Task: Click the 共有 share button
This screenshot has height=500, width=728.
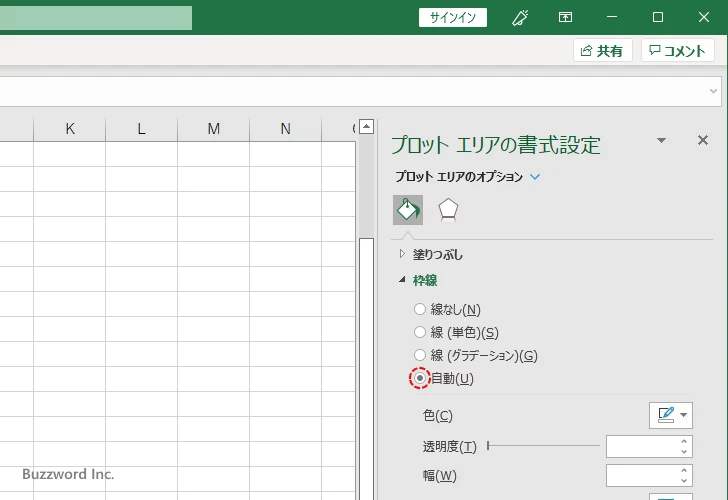Action: point(603,50)
